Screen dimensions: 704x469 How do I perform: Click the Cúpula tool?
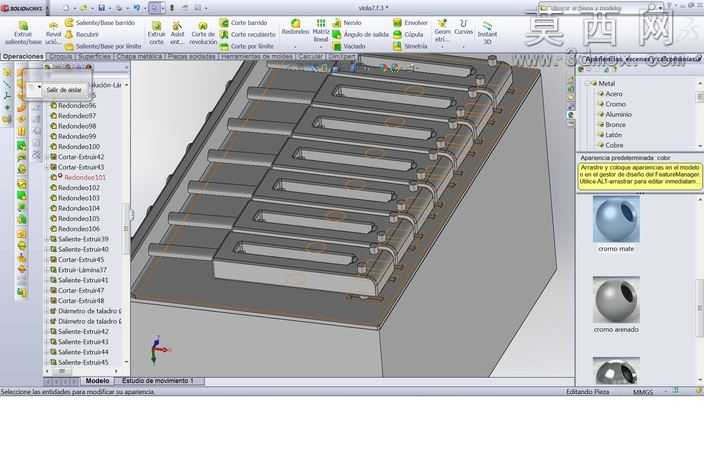[x=408, y=34]
